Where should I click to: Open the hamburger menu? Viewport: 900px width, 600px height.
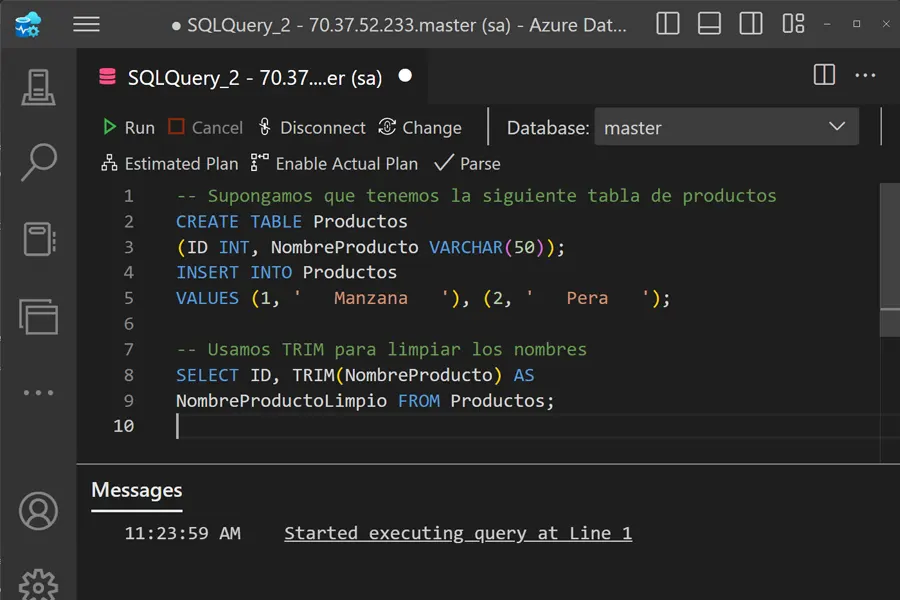coord(86,24)
